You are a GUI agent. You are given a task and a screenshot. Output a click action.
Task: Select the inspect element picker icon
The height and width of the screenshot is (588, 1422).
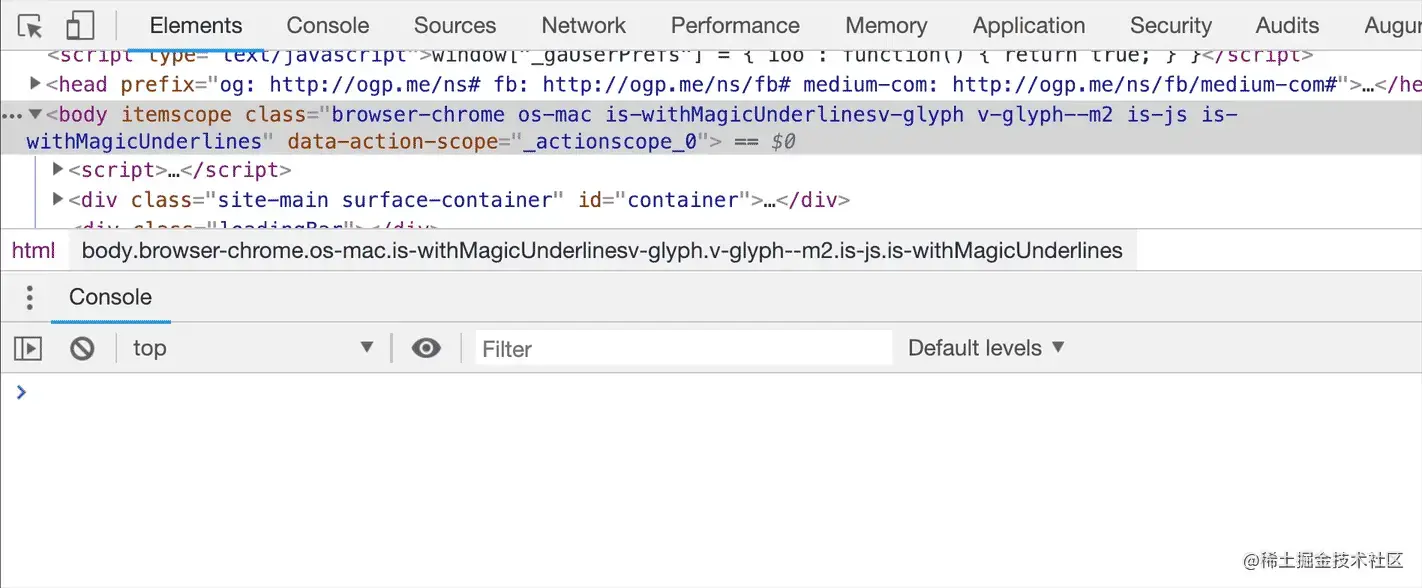pos(30,26)
